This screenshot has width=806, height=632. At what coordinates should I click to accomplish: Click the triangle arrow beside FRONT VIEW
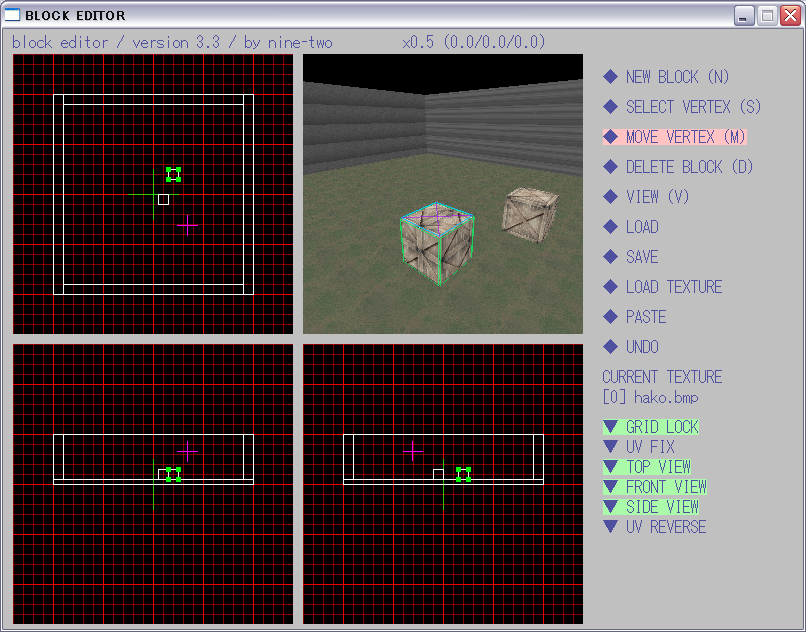tap(610, 487)
